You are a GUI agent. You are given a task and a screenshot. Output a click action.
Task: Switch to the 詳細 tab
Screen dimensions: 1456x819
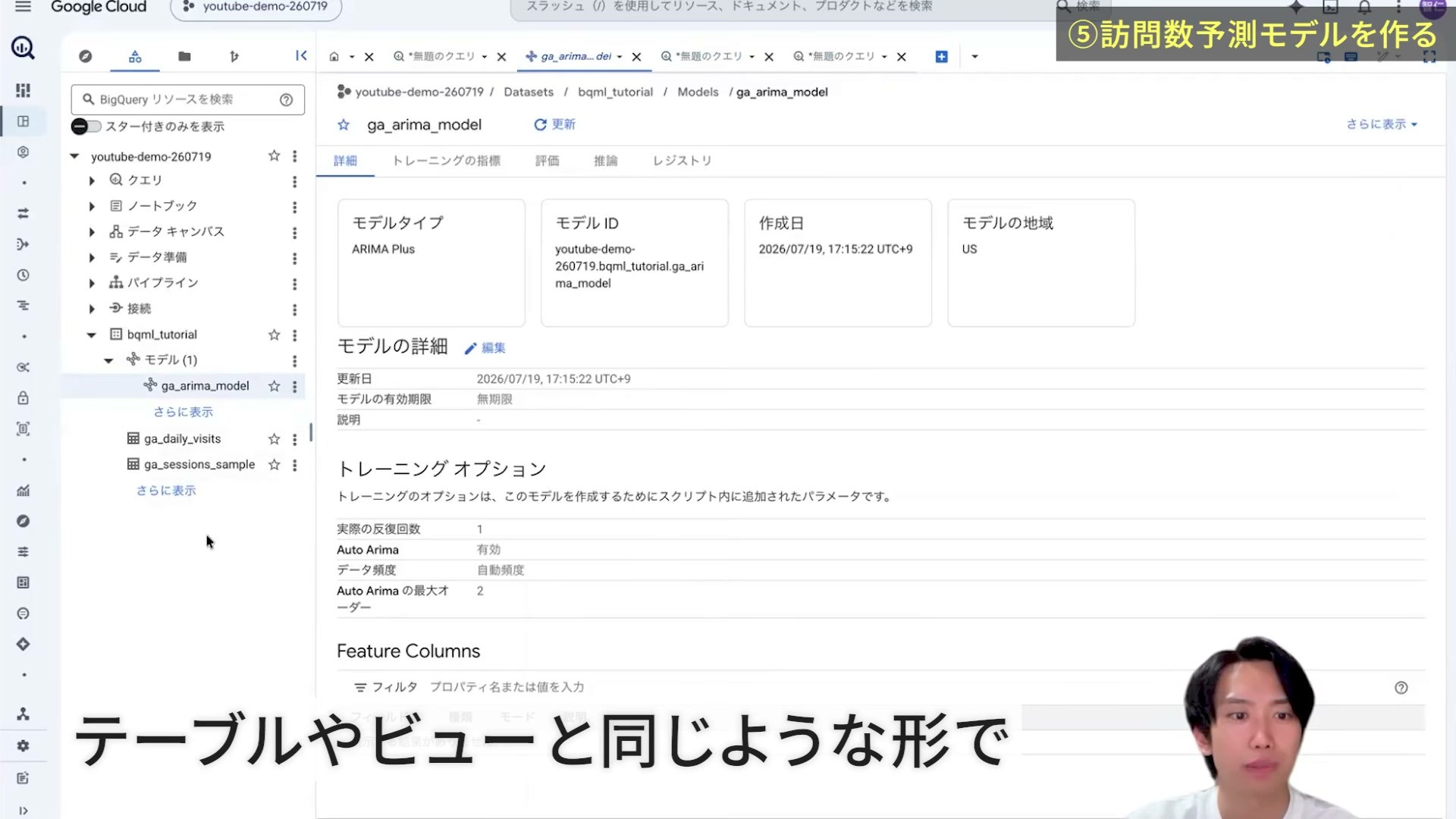click(x=345, y=161)
